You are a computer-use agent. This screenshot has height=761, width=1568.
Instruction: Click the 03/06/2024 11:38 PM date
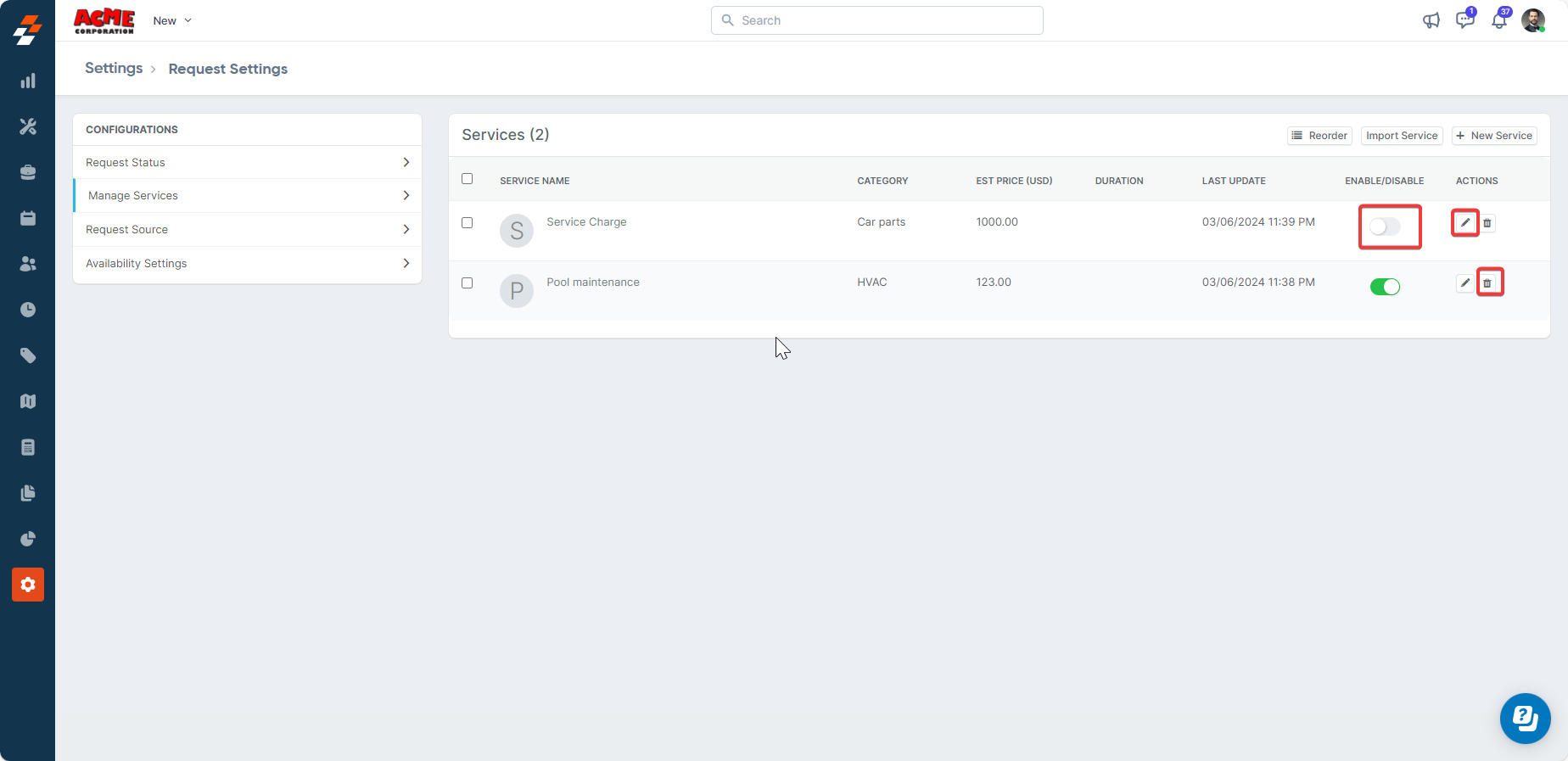tap(1258, 283)
